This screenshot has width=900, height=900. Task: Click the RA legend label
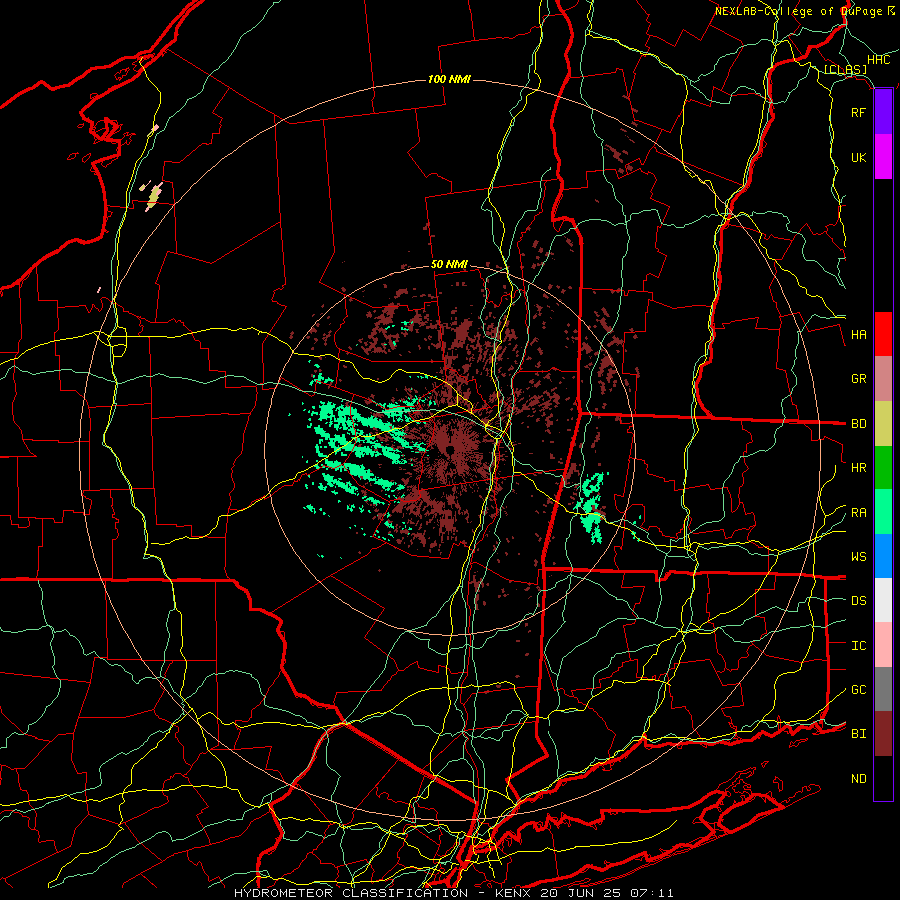858,513
